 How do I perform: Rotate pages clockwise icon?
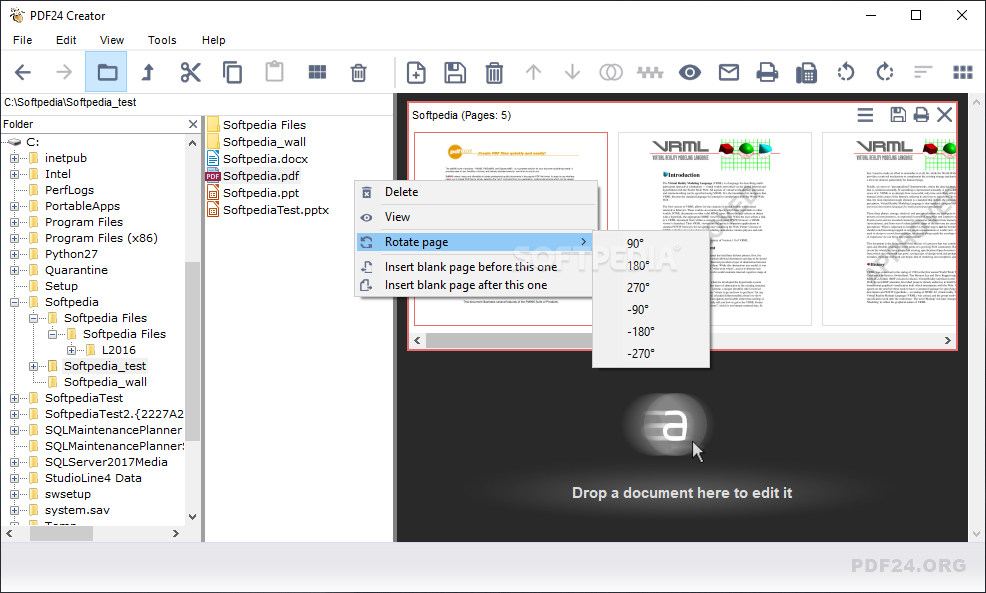tap(885, 73)
